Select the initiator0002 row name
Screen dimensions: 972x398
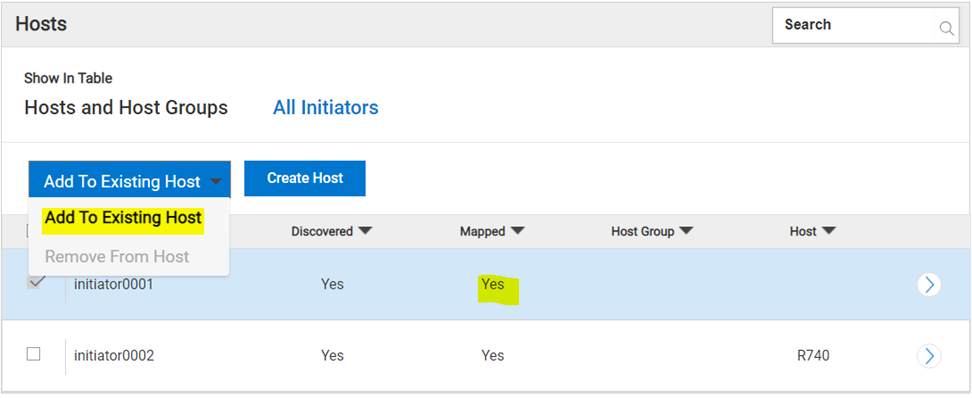click(113, 356)
